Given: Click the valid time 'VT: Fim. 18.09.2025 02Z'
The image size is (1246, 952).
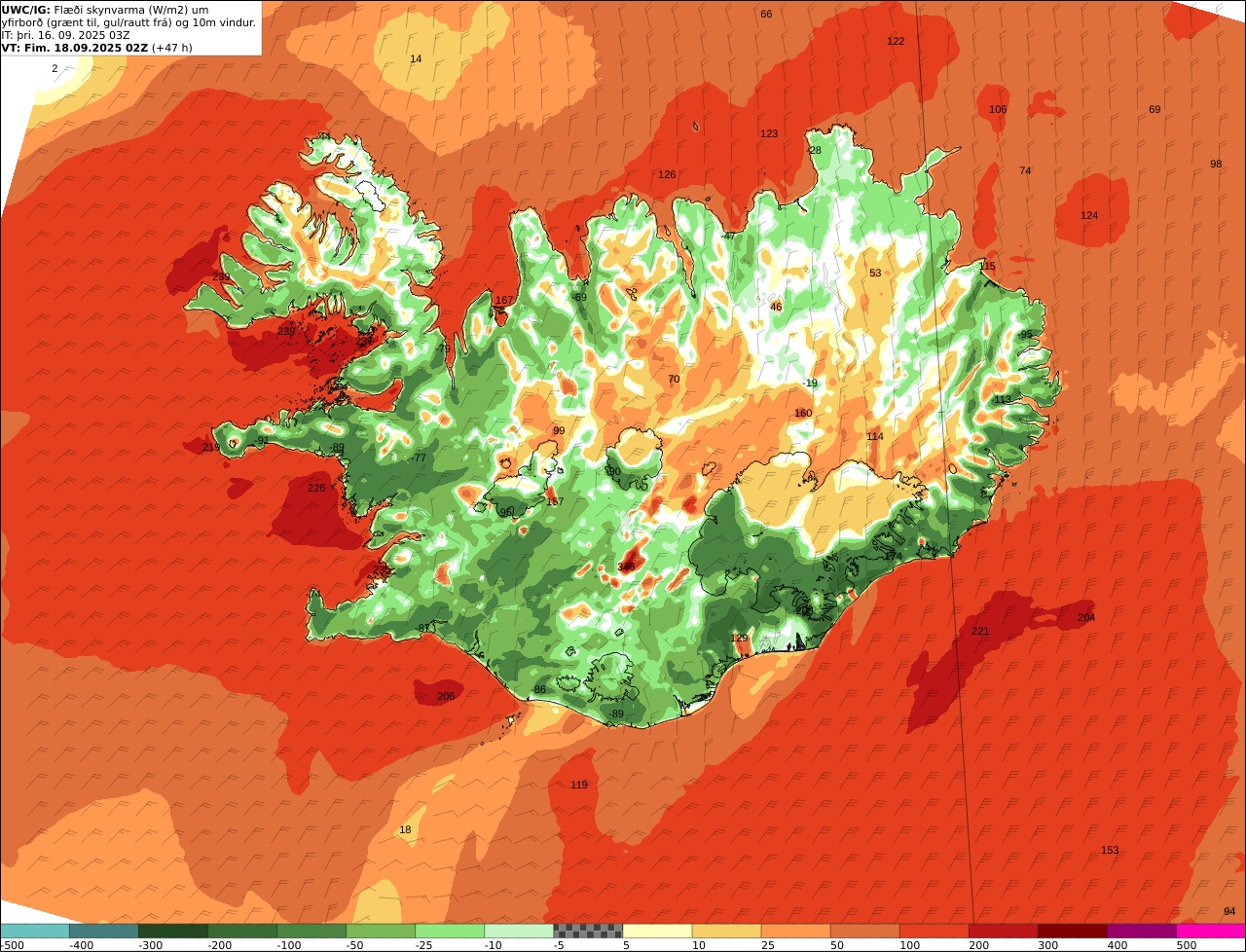Looking at the screenshot, I should point(75,47).
